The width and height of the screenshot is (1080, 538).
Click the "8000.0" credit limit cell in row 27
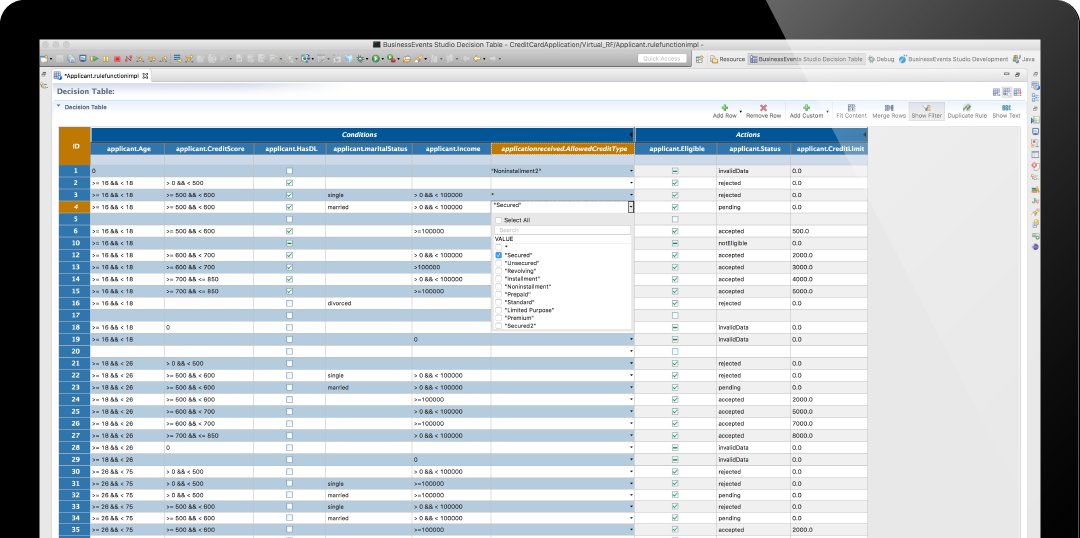click(x=829, y=435)
